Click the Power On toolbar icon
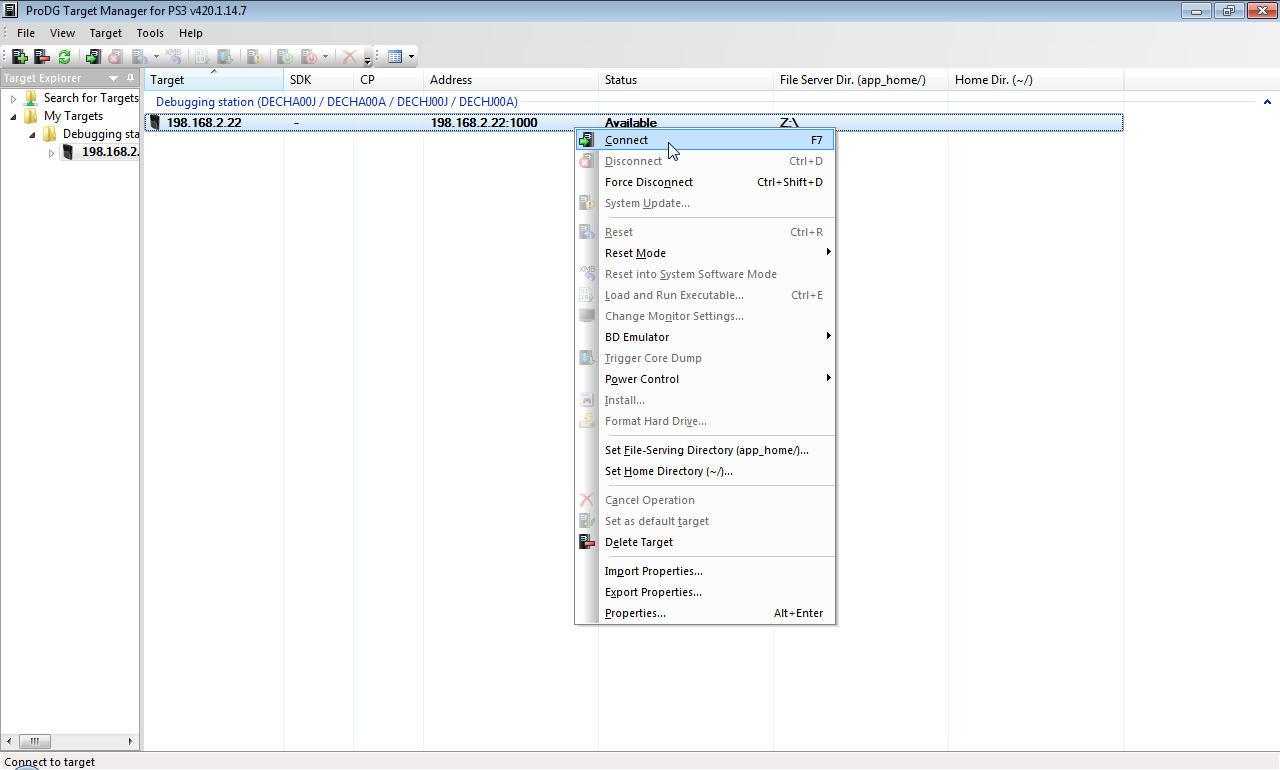 pos(284,57)
